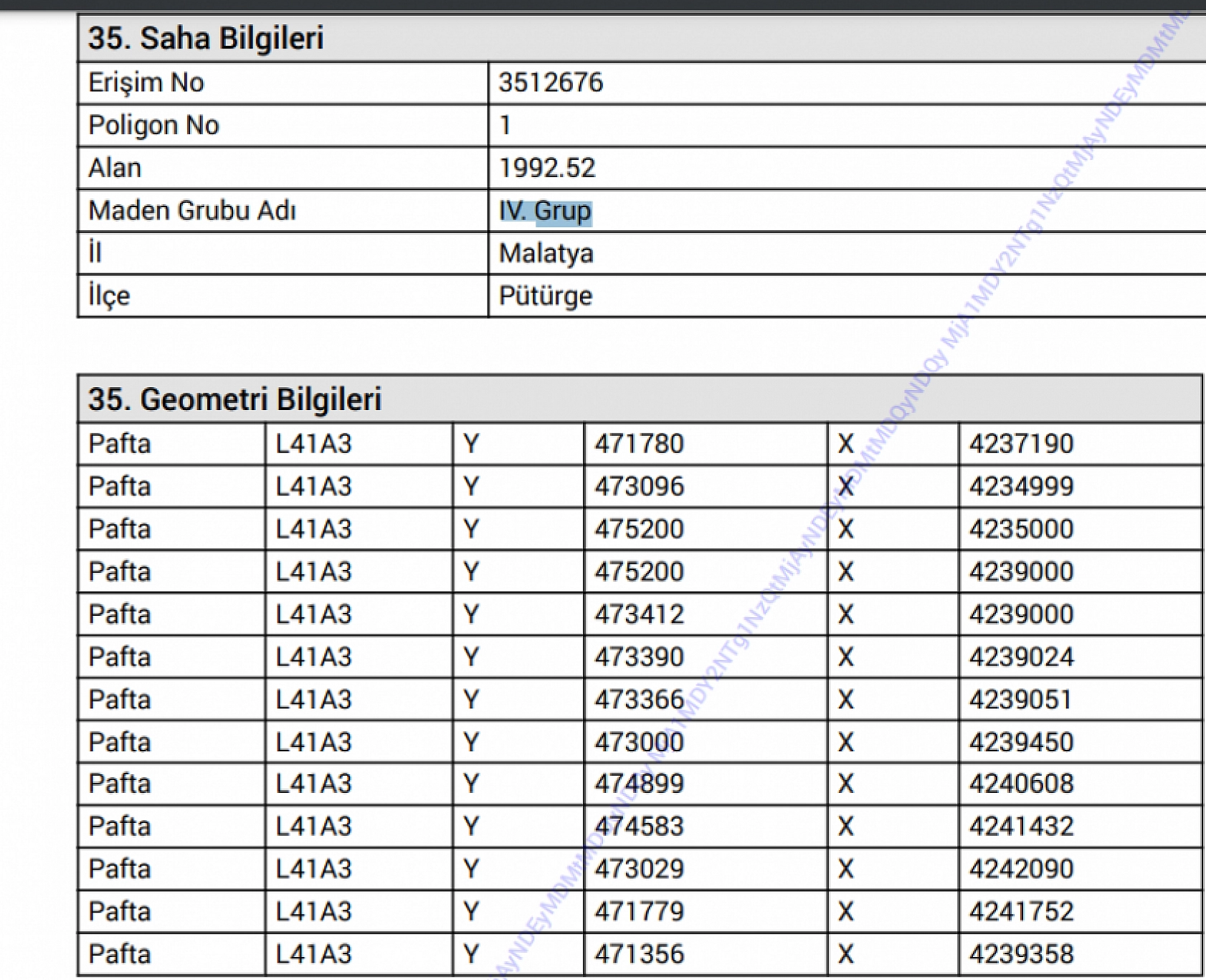Click the Poligon No label
The image size is (1206, 980).
tap(153, 125)
